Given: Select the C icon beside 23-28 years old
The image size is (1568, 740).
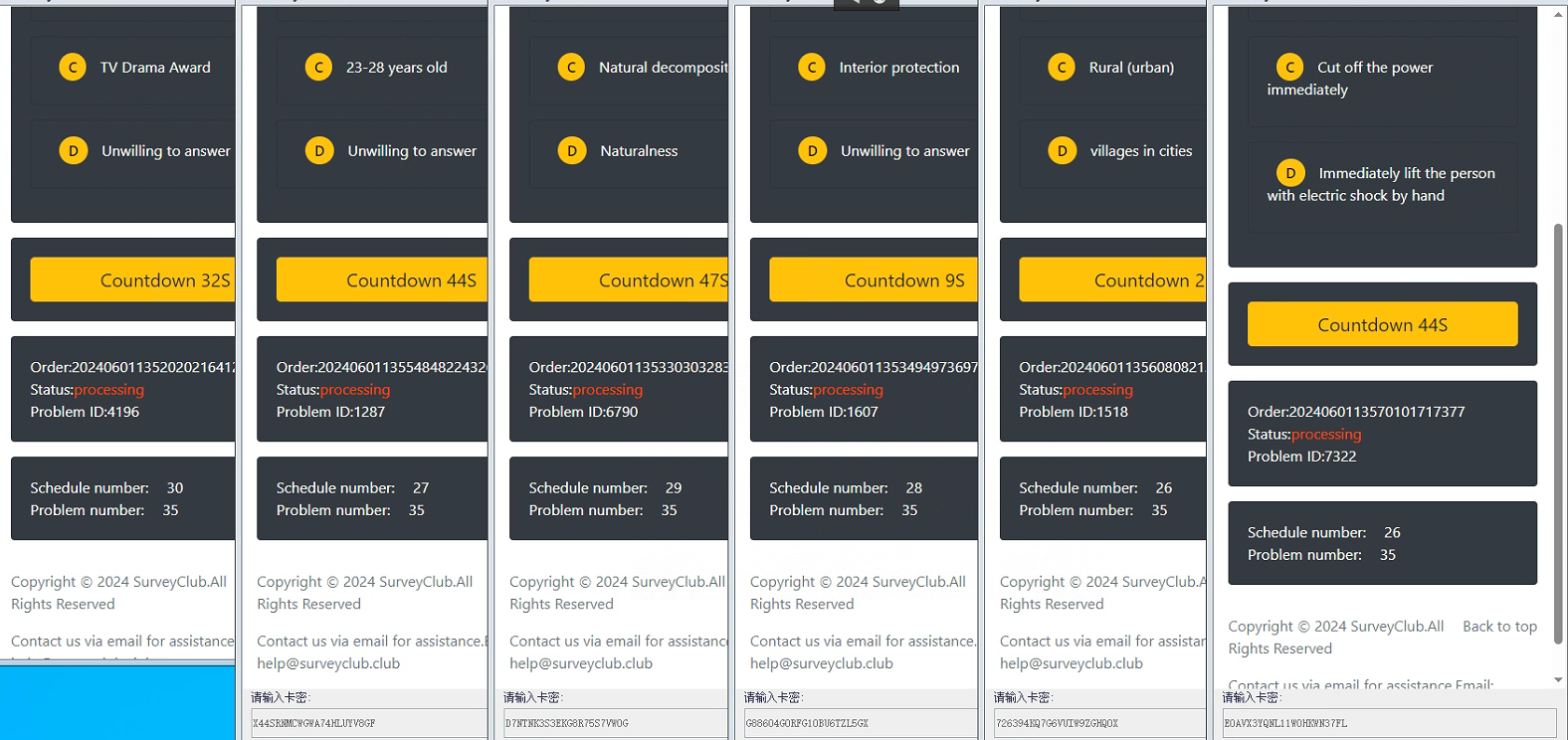Looking at the screenshot, I should click(318, 67).
